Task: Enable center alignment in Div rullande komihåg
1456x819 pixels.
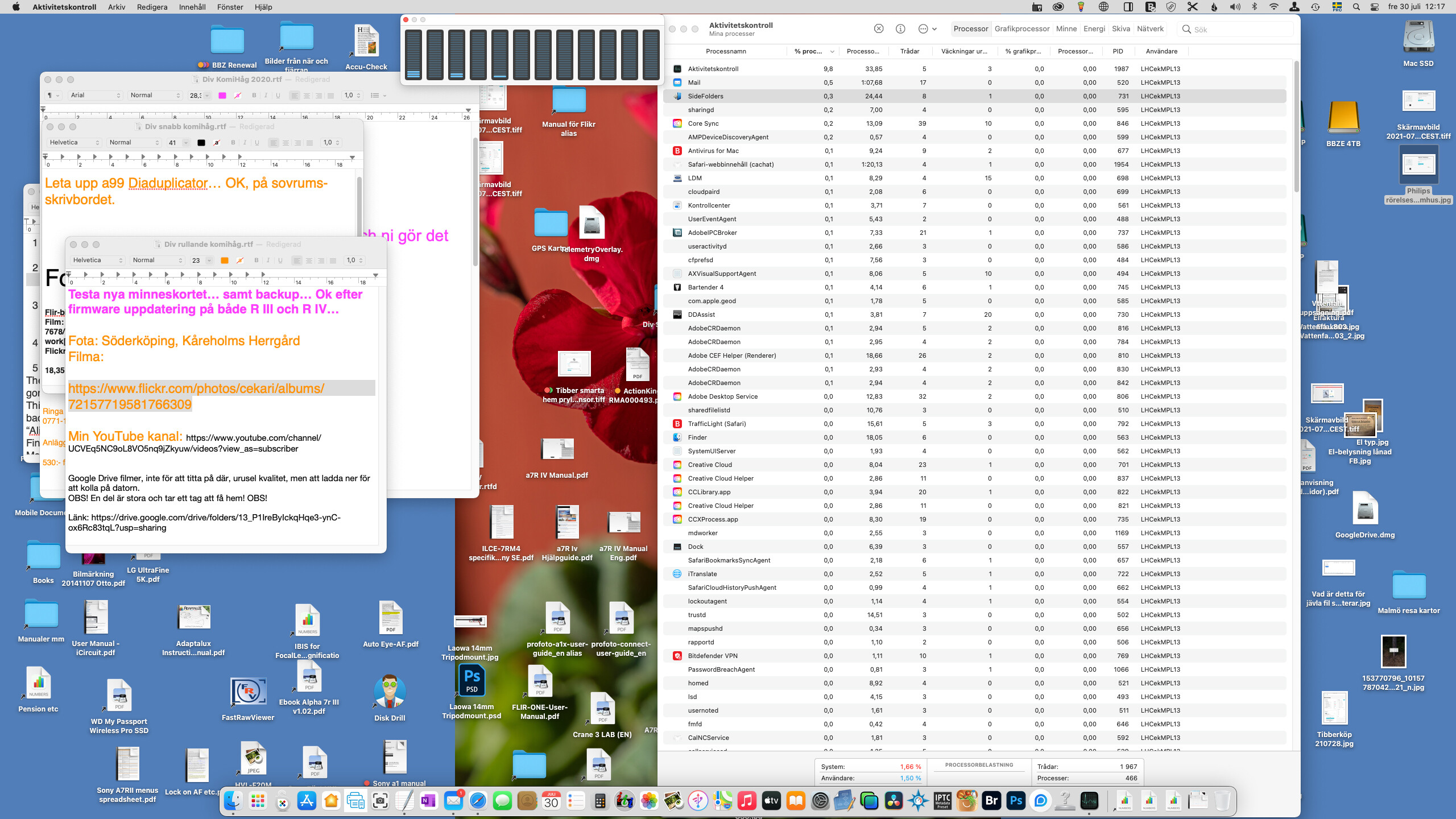Action: 309,260
